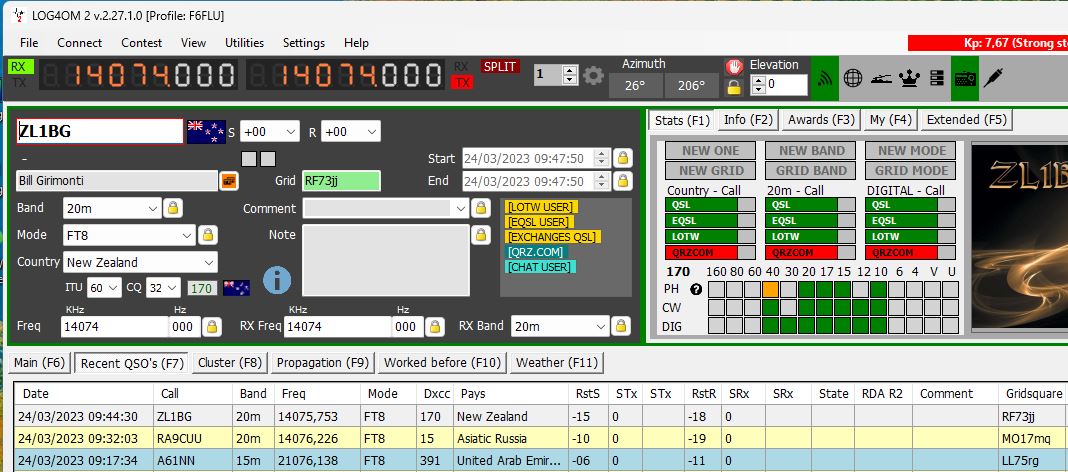This screenshot has width=1068, height=472.
Task: Toggle the azimuth lock padlock
Action: click(734, 86)
